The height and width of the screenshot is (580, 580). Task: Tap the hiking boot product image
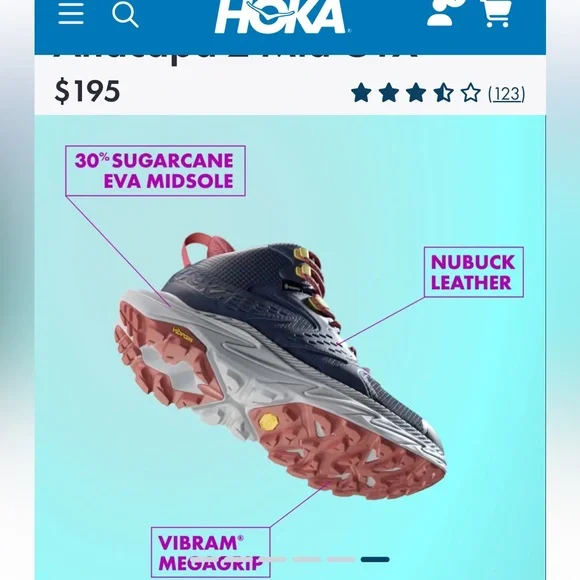point(281,366)
